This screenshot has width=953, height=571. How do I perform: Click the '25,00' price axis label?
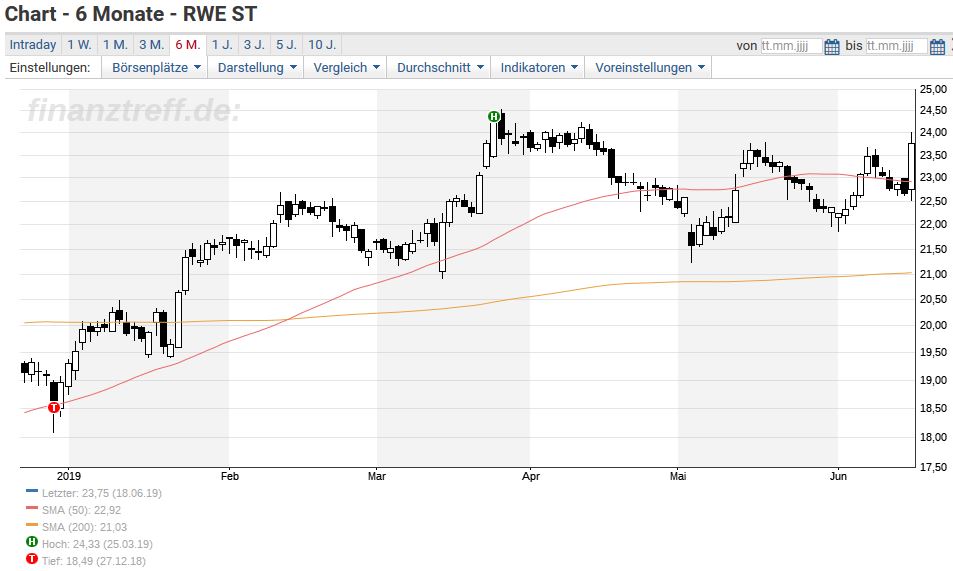point(933,89)
